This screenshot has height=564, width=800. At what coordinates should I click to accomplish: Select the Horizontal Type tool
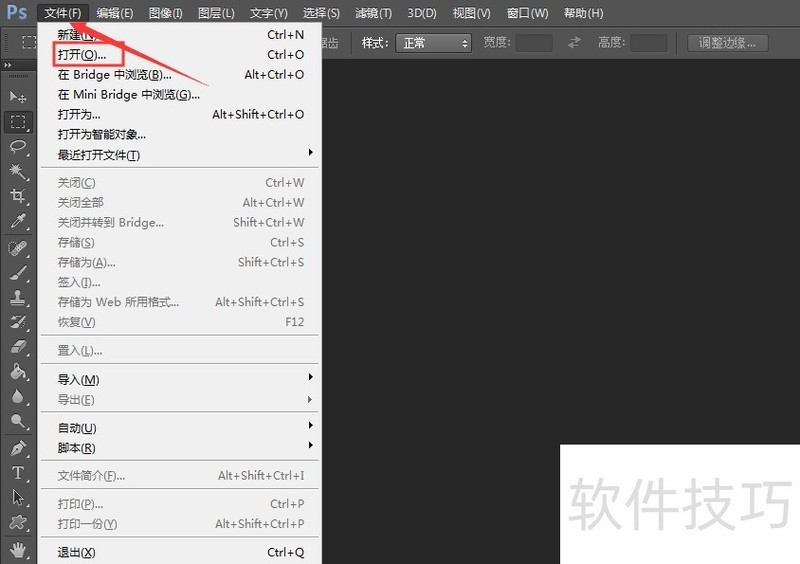click(x=18, y=473)
